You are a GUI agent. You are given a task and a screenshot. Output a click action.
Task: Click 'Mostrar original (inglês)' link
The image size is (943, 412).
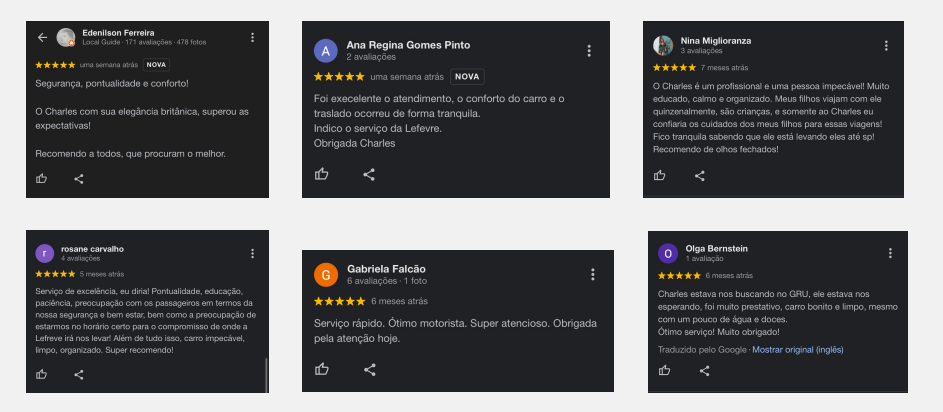pos(798,349)
